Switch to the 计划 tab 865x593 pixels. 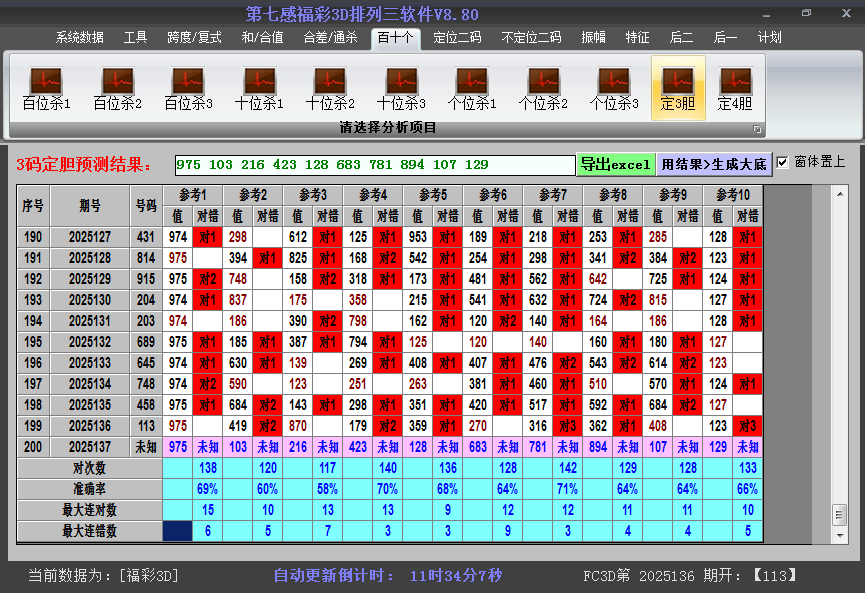click(770, 38)
